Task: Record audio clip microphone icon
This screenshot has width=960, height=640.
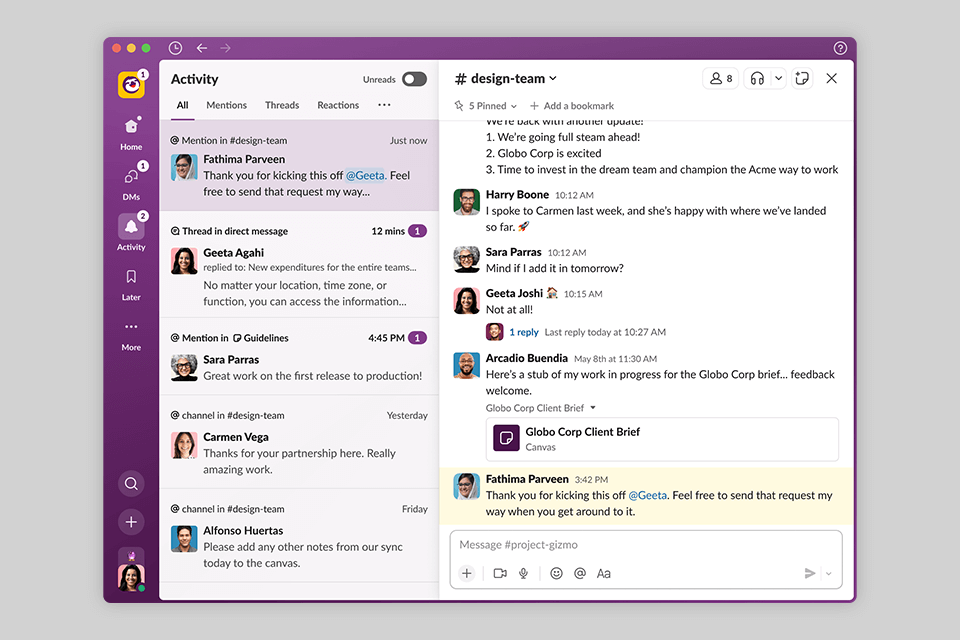Action: (523, 573)
